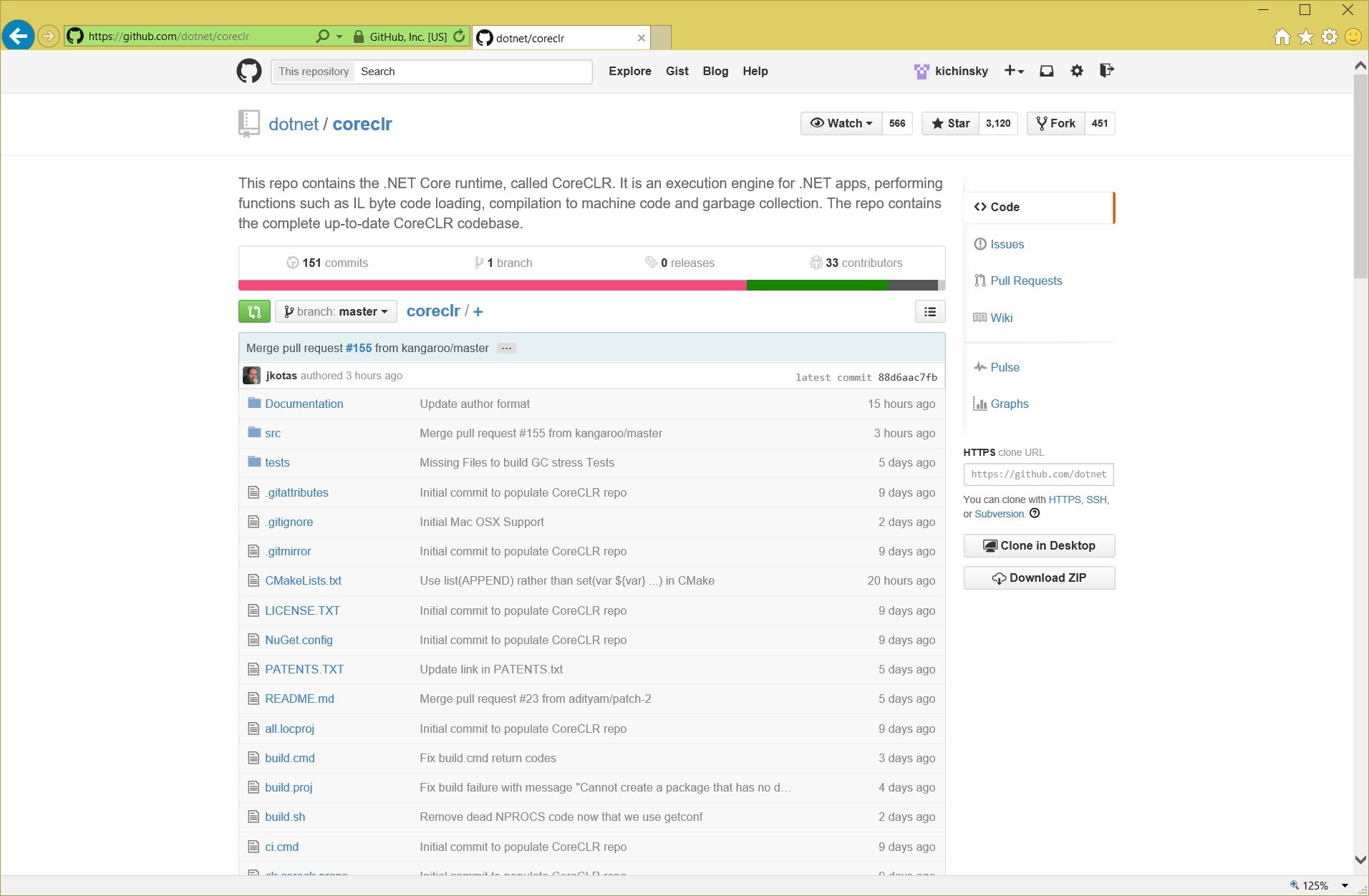Open the notifications inbox icon
Screen dimensions: 1369x896
click(x=1046, y=71)
